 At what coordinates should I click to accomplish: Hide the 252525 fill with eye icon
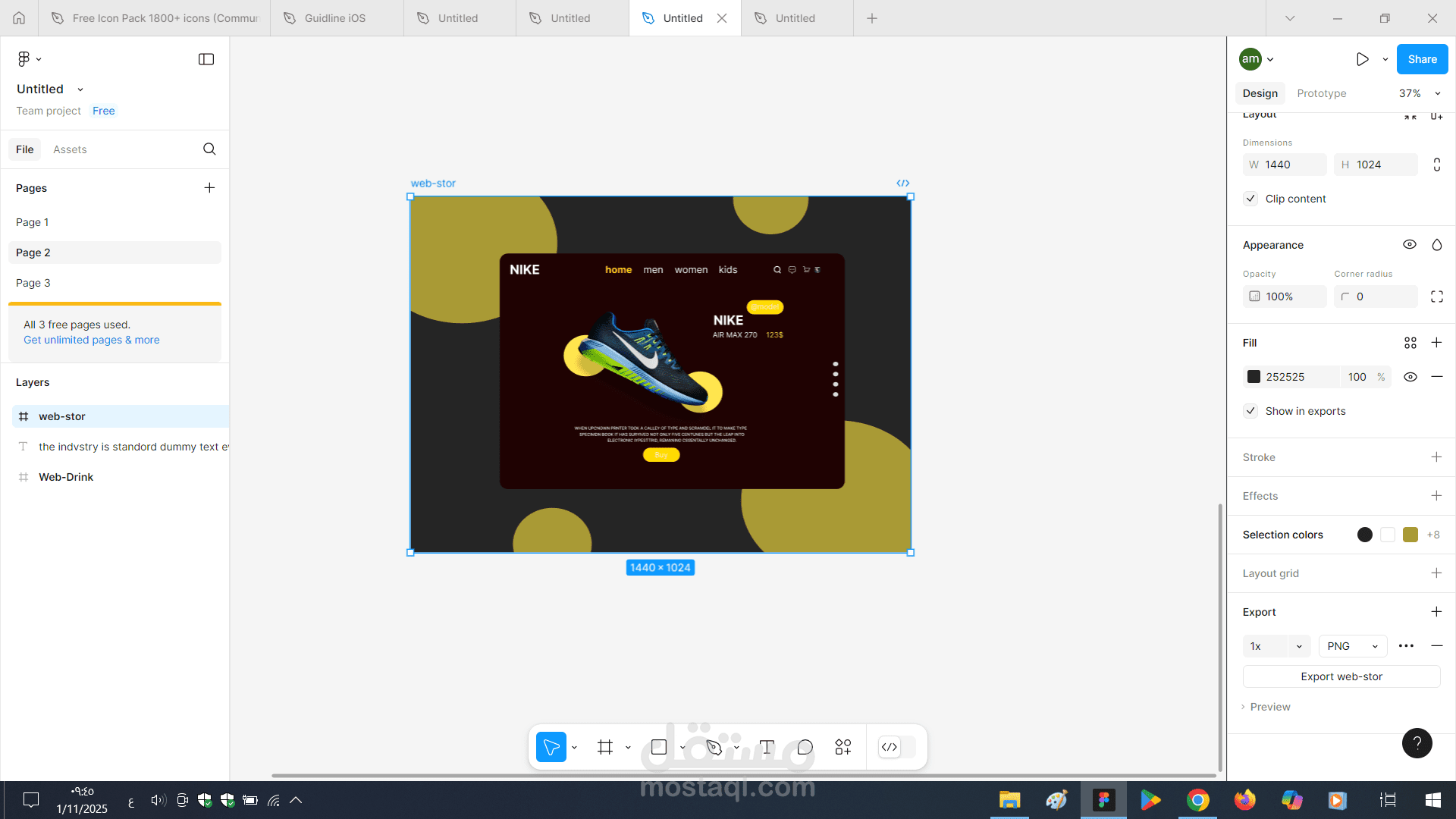coord(1410,377)
